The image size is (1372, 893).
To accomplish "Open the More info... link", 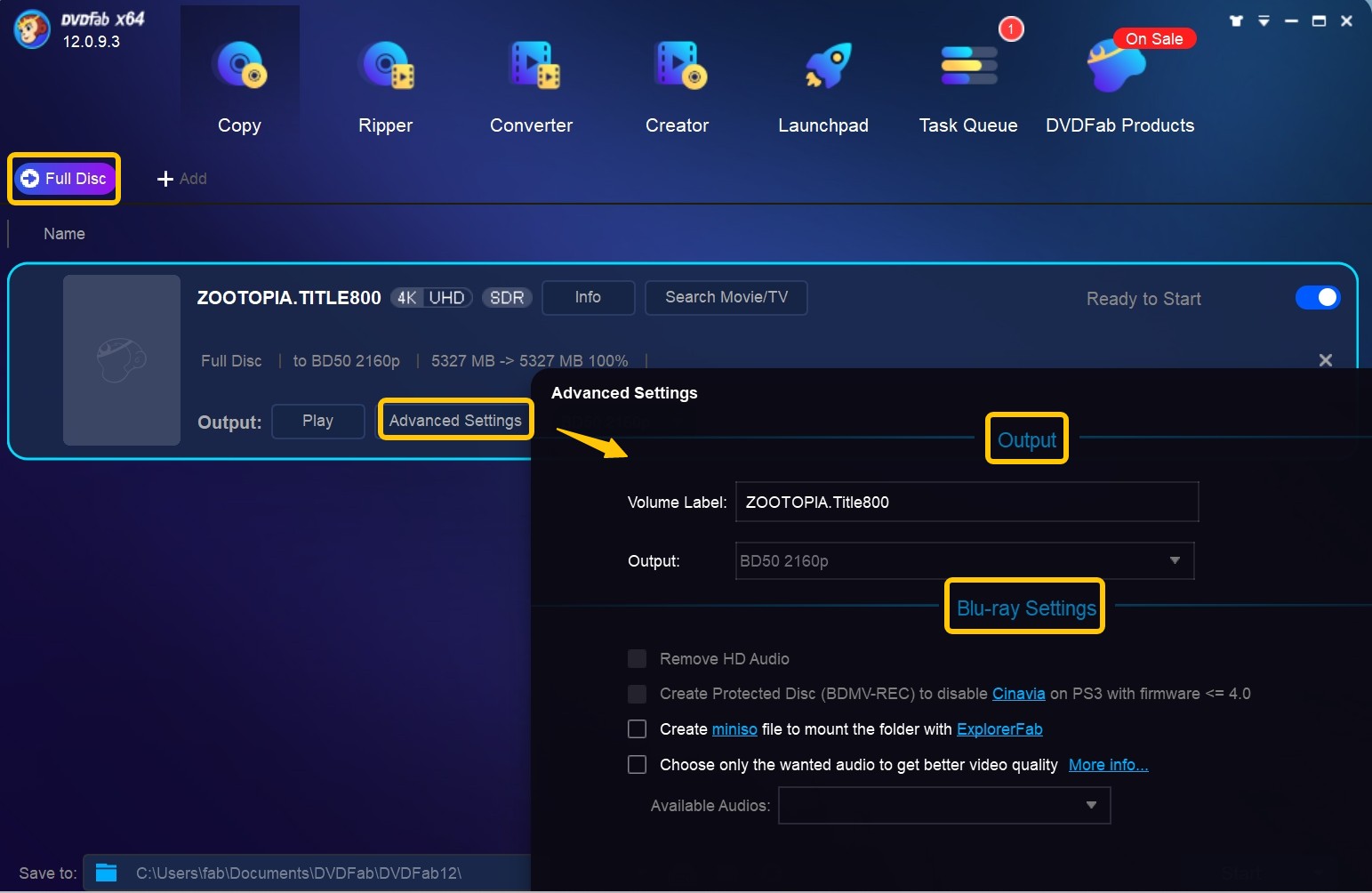I will [1108, 765].
